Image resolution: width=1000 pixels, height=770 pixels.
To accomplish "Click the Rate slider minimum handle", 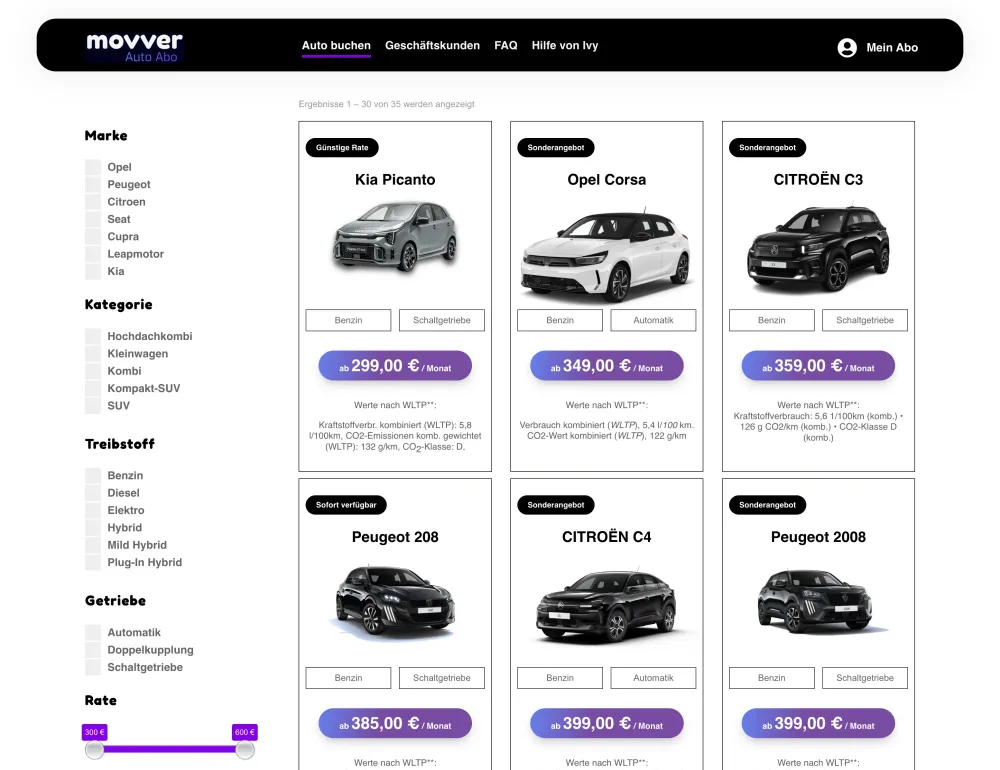I will pyautogui.click(x=94, y=749).
